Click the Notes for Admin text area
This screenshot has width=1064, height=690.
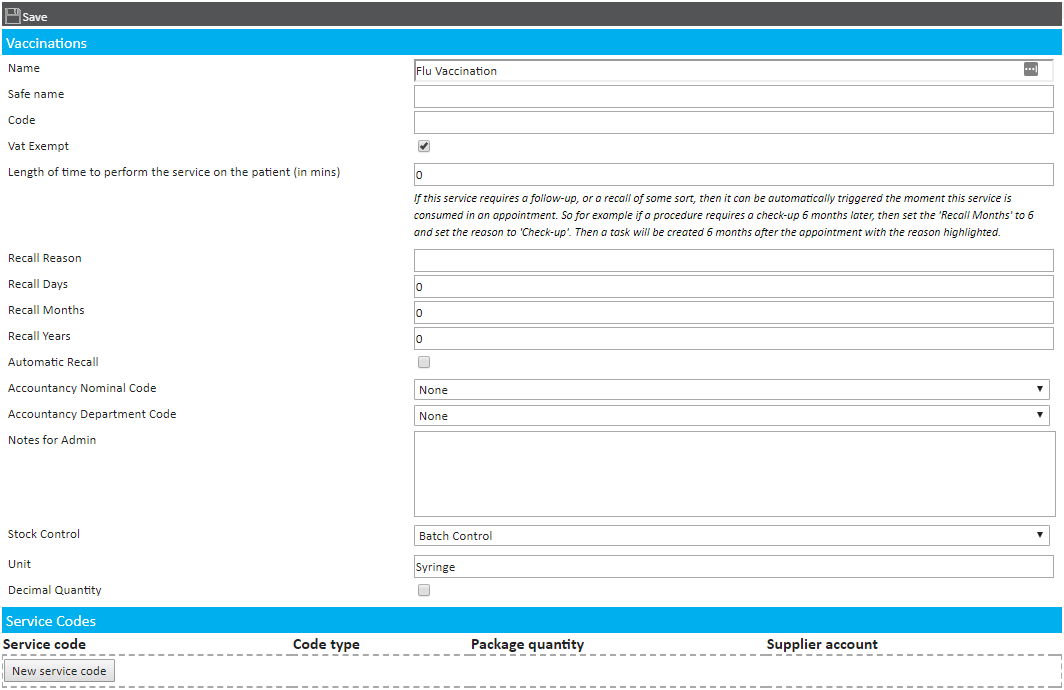[x=733, y=473]
